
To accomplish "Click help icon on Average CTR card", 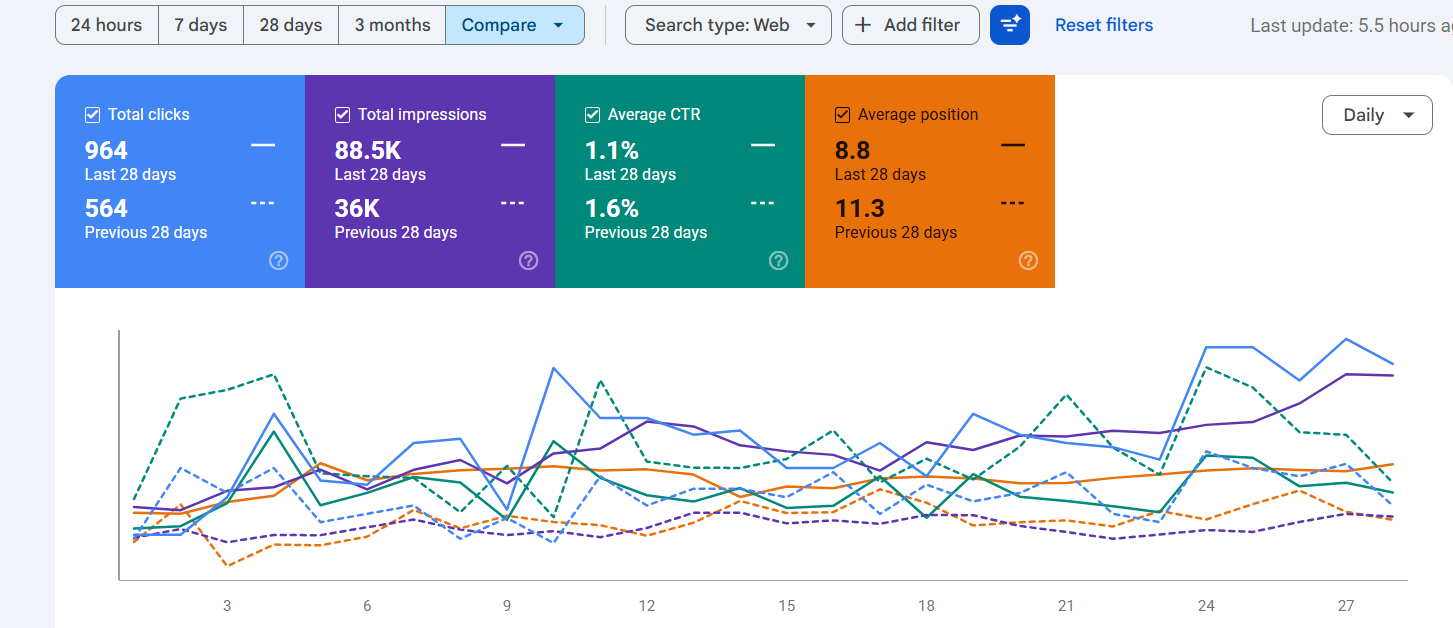I will click(x=779, y=261).
